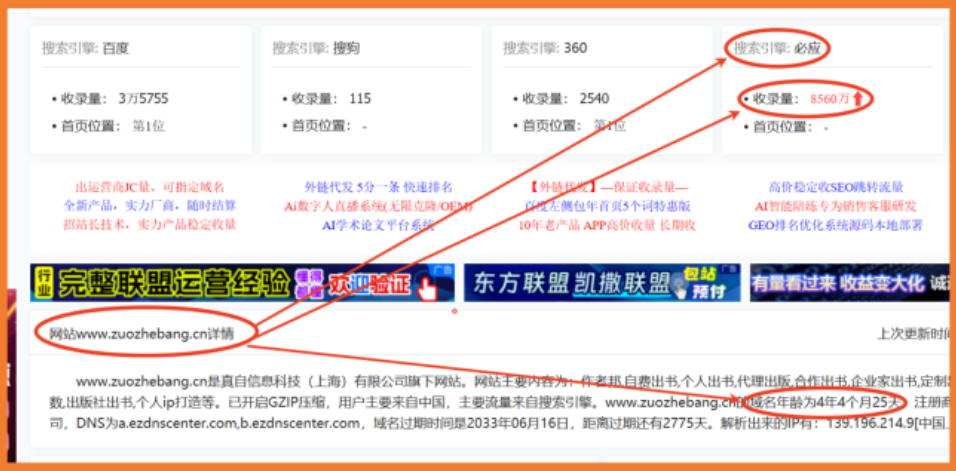Click the 招站长技术，实力产品稳定收量 link

click(x=149, y=225)
